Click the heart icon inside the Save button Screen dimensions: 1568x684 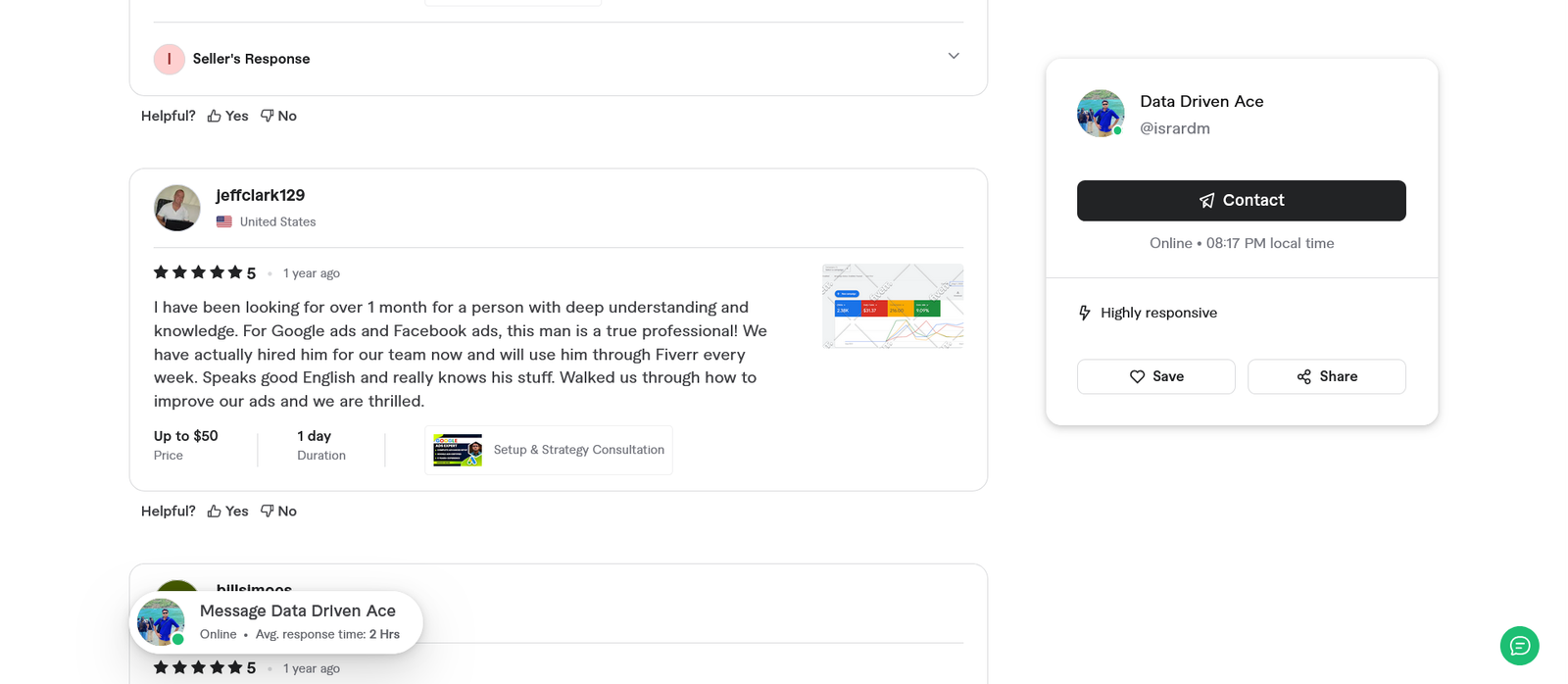pyautogui.click(x=1137, y=376)
